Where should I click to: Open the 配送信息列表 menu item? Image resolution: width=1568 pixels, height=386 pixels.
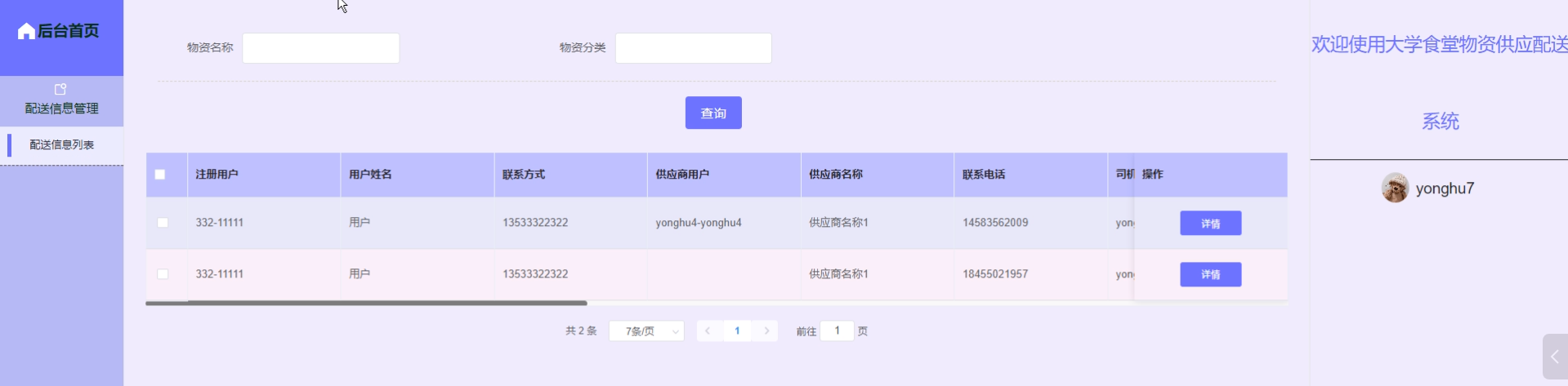(62, 144)
